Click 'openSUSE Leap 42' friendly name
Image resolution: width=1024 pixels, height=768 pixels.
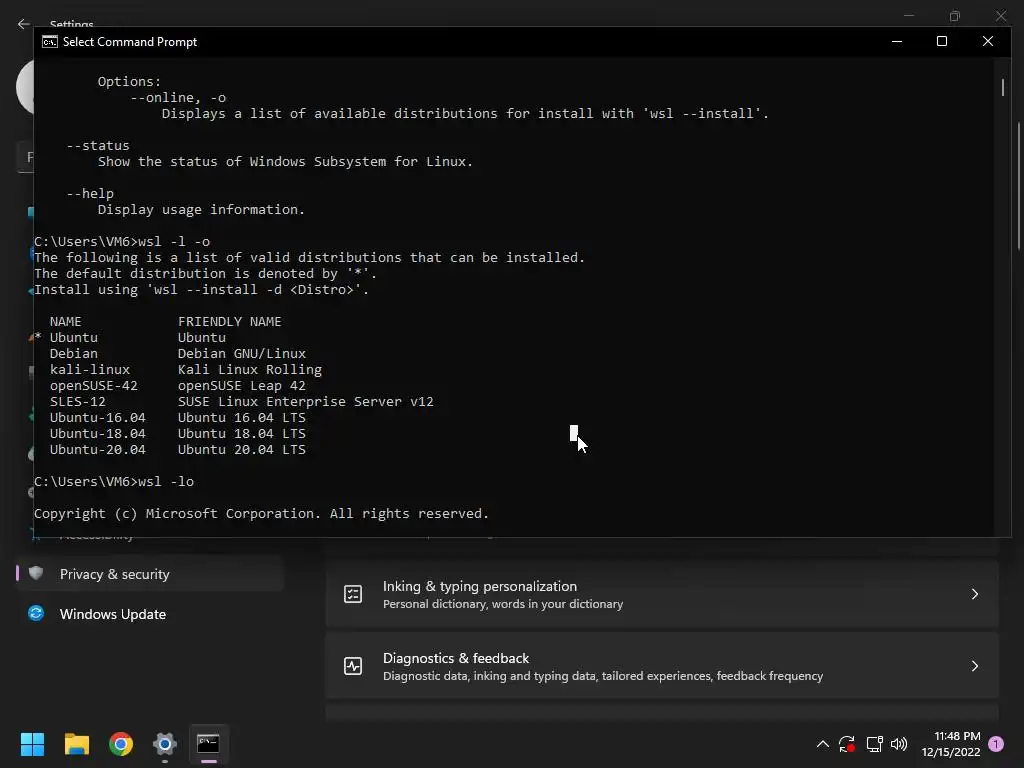[242, 385]
